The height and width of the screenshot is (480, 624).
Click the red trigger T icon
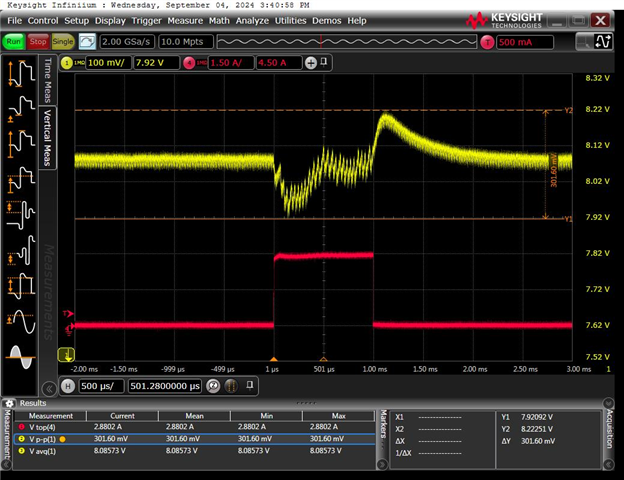coord(487,42)
